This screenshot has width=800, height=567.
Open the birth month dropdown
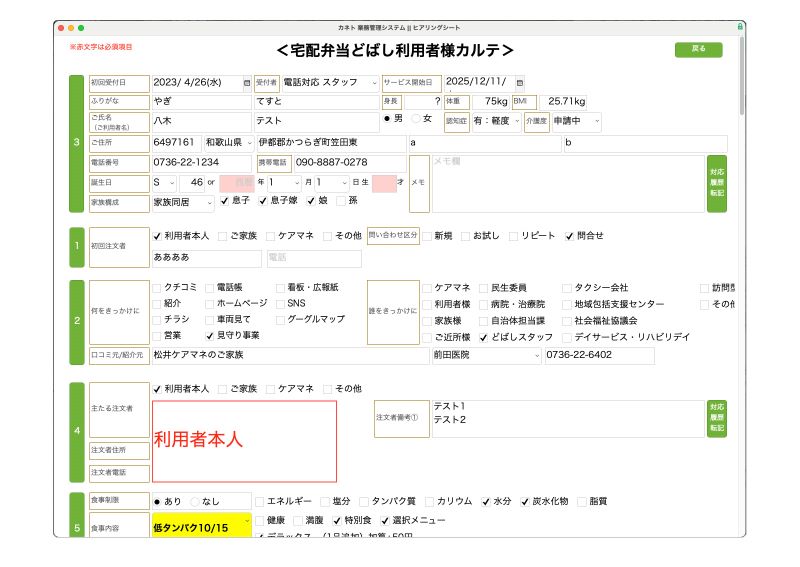pyautogui.click(x=285, y=183)
